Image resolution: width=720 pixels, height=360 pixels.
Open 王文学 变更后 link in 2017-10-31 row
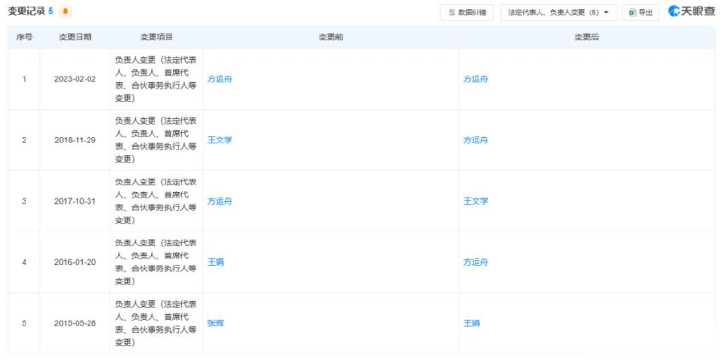pyautogui.click(x=475, y=201)
